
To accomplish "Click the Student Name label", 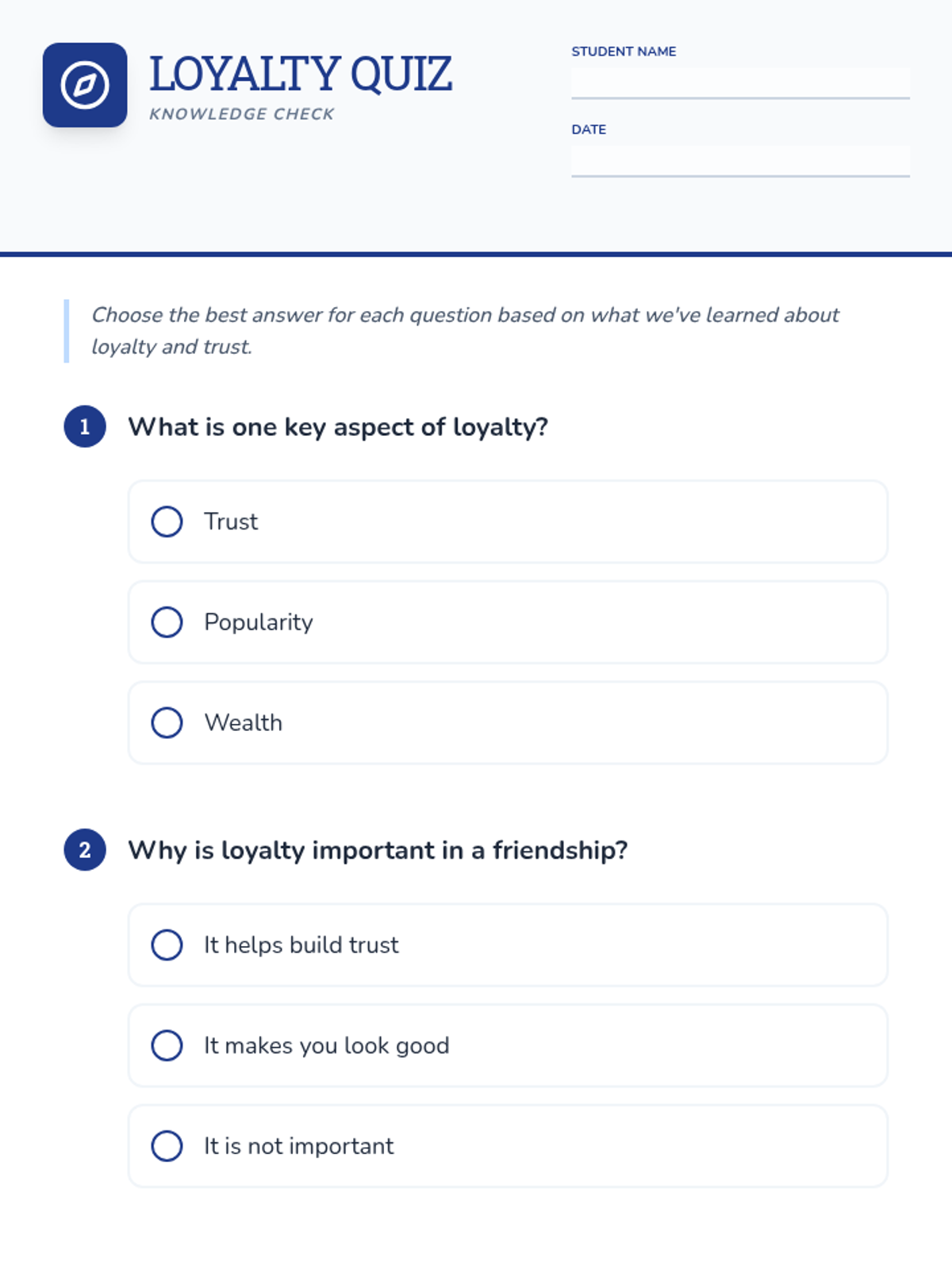I will coord(624,52).
